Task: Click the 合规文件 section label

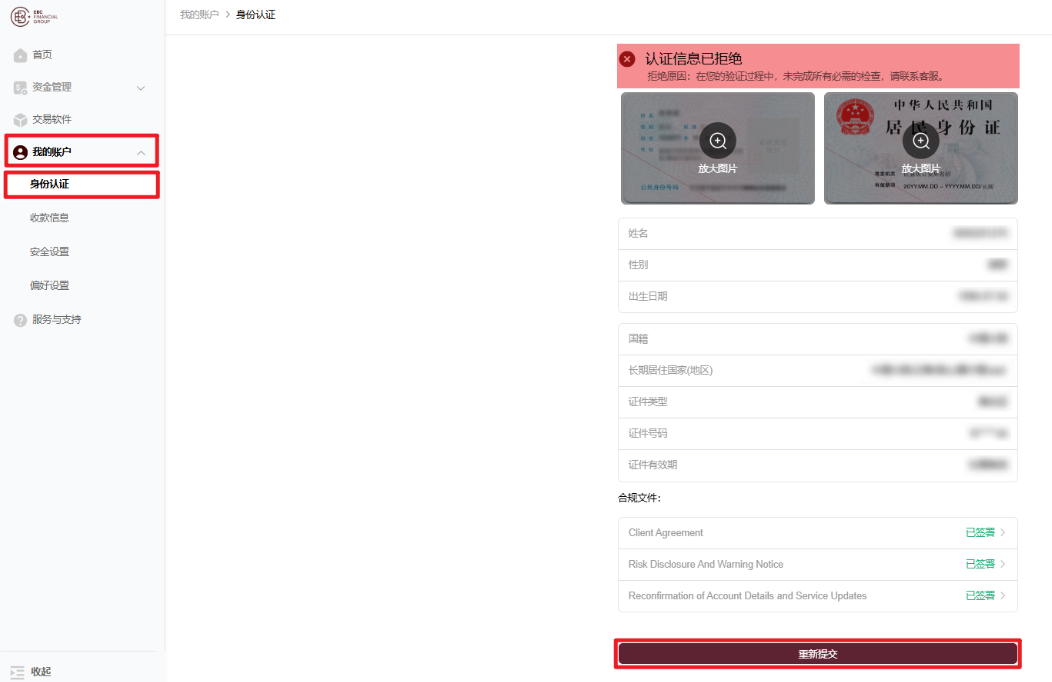Action: pos(639,498)
